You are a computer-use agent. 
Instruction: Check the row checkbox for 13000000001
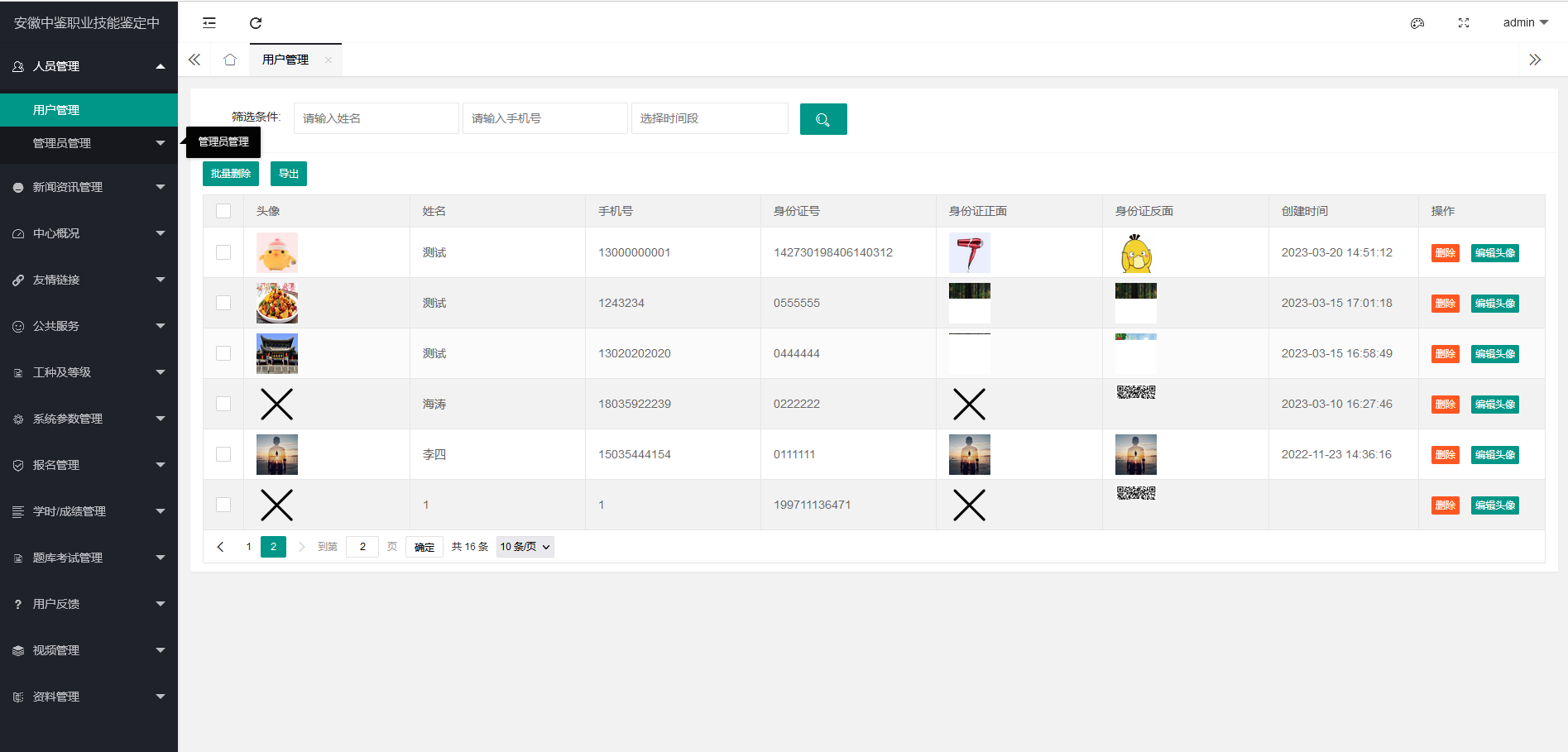tap(223, 252)
